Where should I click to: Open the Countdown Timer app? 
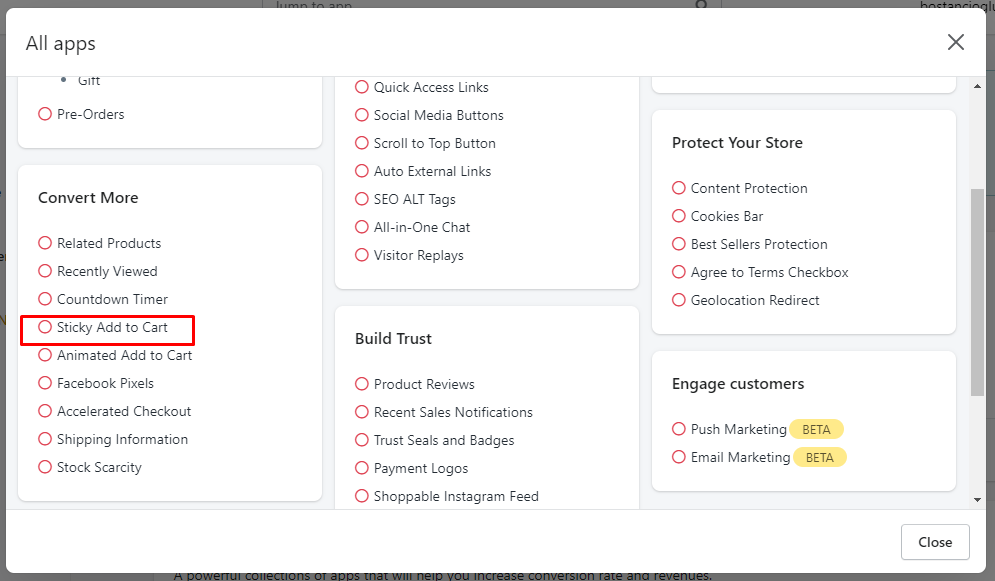click(112, 299)
